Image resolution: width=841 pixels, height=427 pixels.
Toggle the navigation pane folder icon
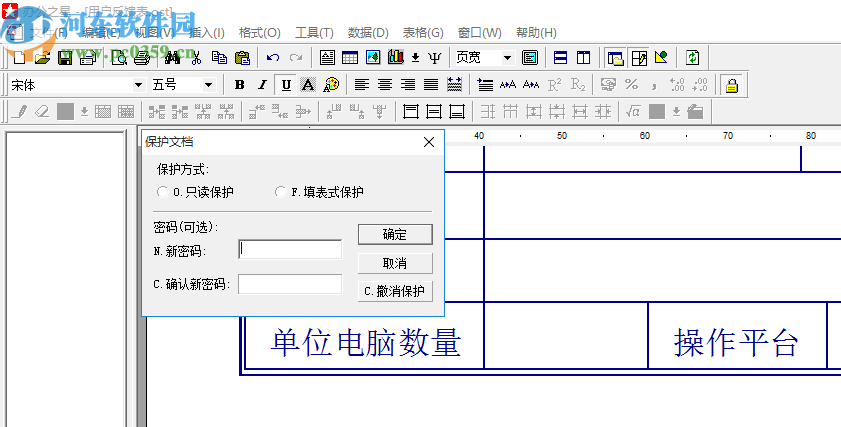click(616, 57)
